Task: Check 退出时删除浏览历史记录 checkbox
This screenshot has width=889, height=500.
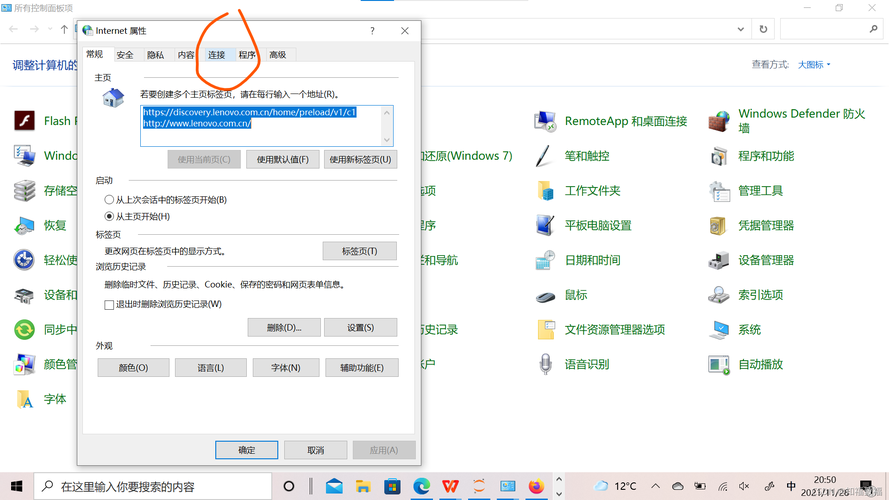Action: click(109, 304)
